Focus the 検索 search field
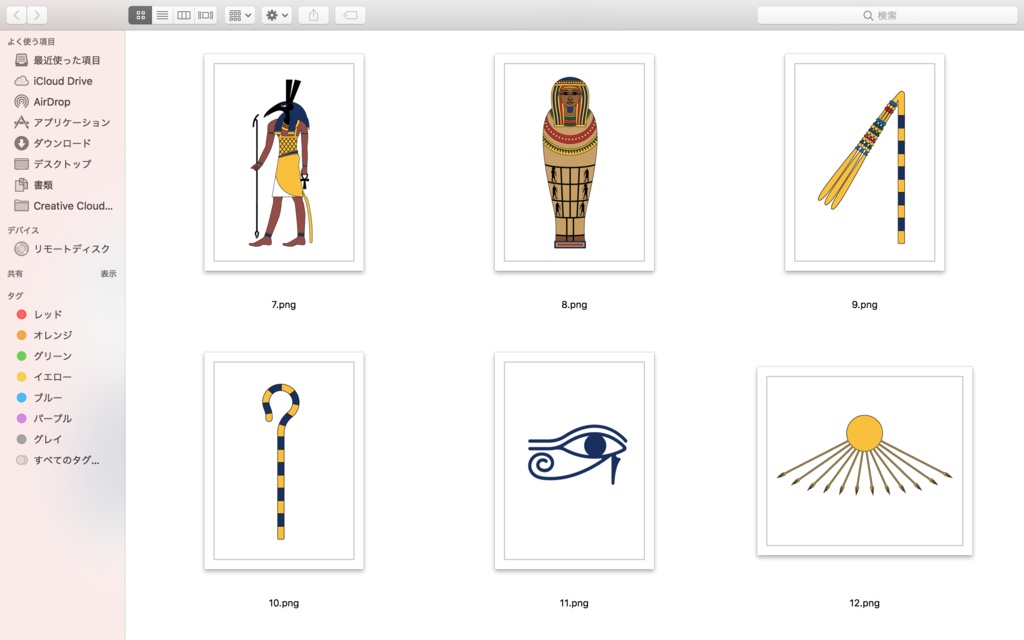 click(x=888, y=15)
